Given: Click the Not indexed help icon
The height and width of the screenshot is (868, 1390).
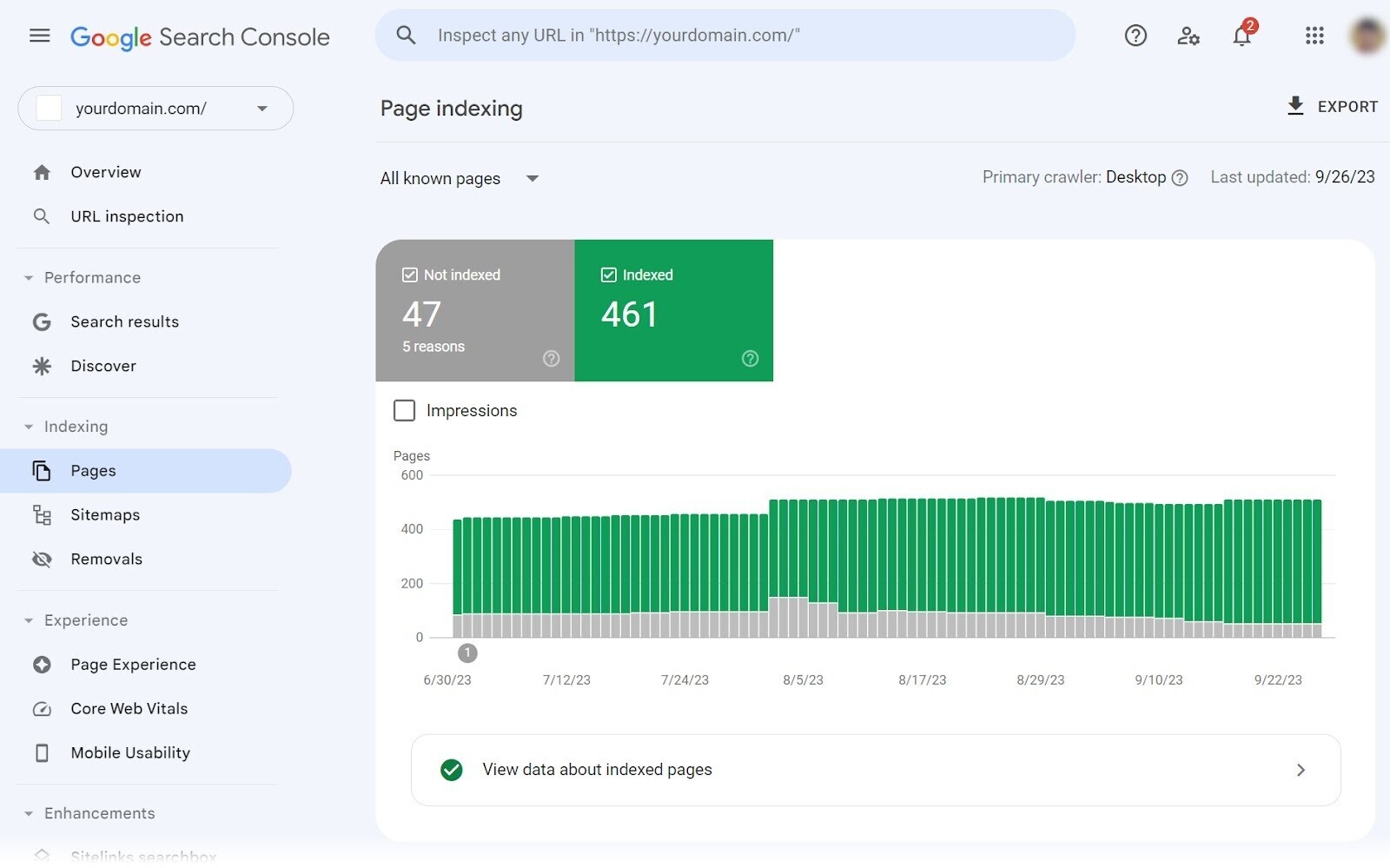Looking at the screenshot, I should click(x=551, y=359).
